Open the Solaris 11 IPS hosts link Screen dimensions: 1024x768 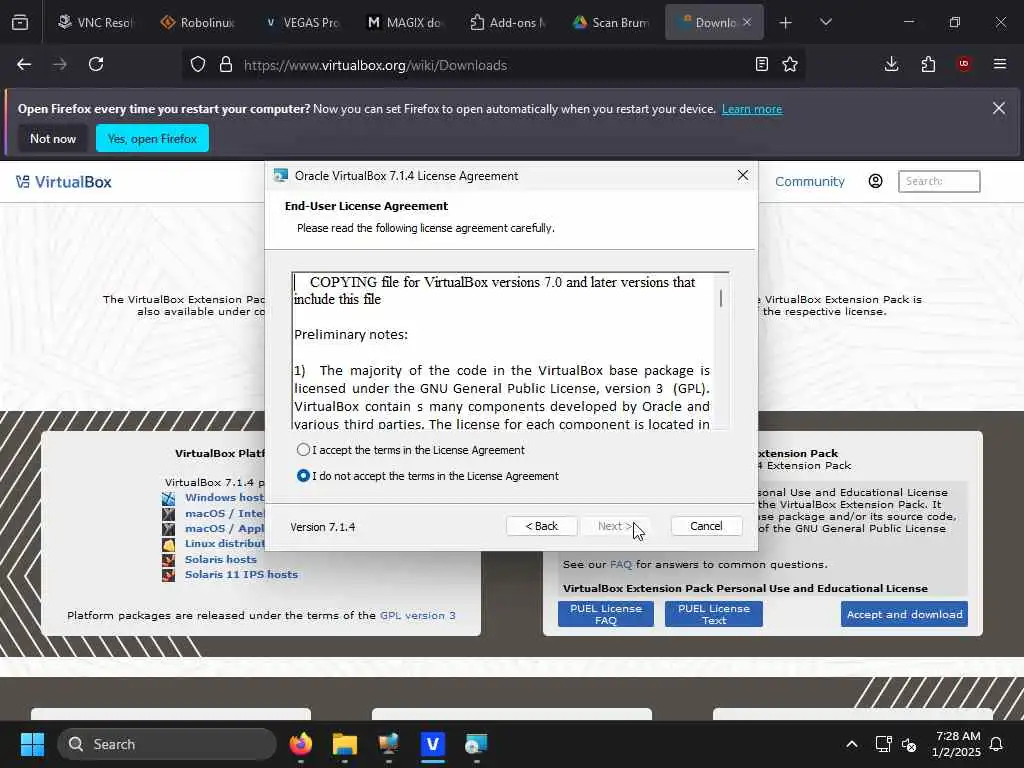[x=241, y=575]
